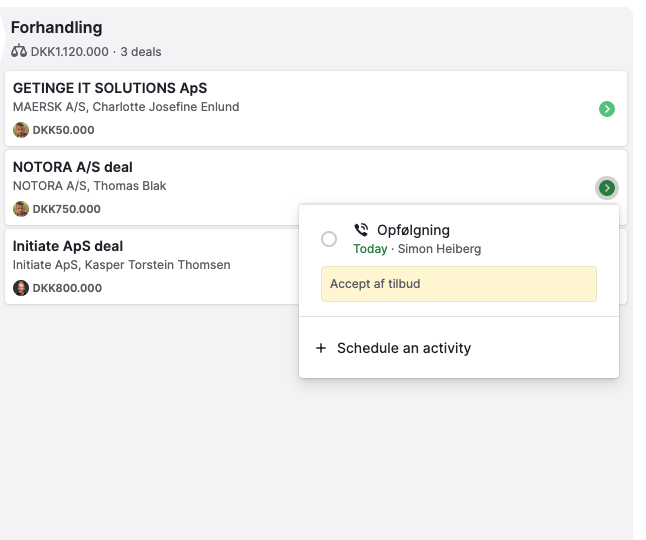Click Today · Simon Heiberg activity details
The height and width of the screenshot is (540, 646).
(416, 249)
